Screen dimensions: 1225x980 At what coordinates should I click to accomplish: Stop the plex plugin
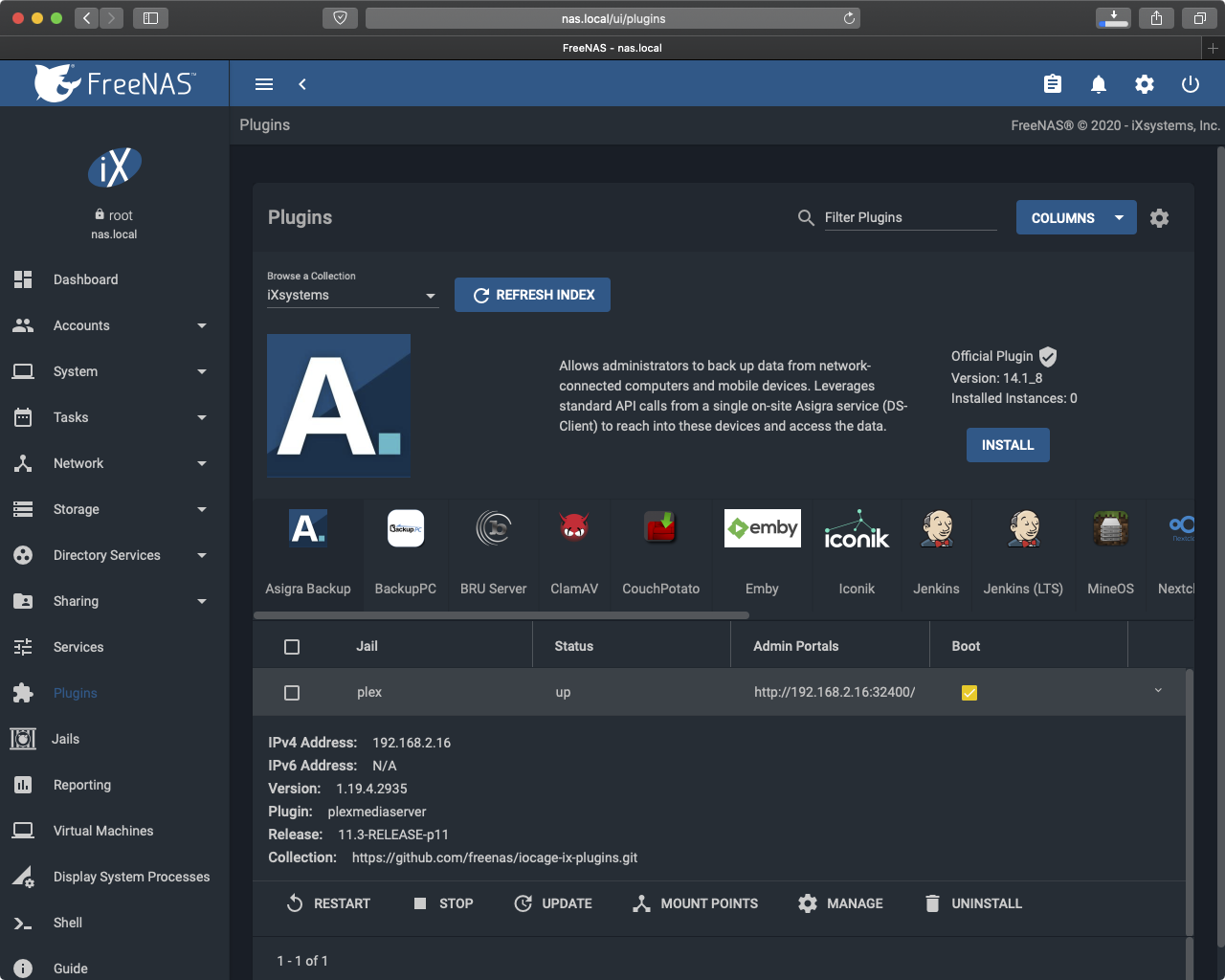(443, 903)
